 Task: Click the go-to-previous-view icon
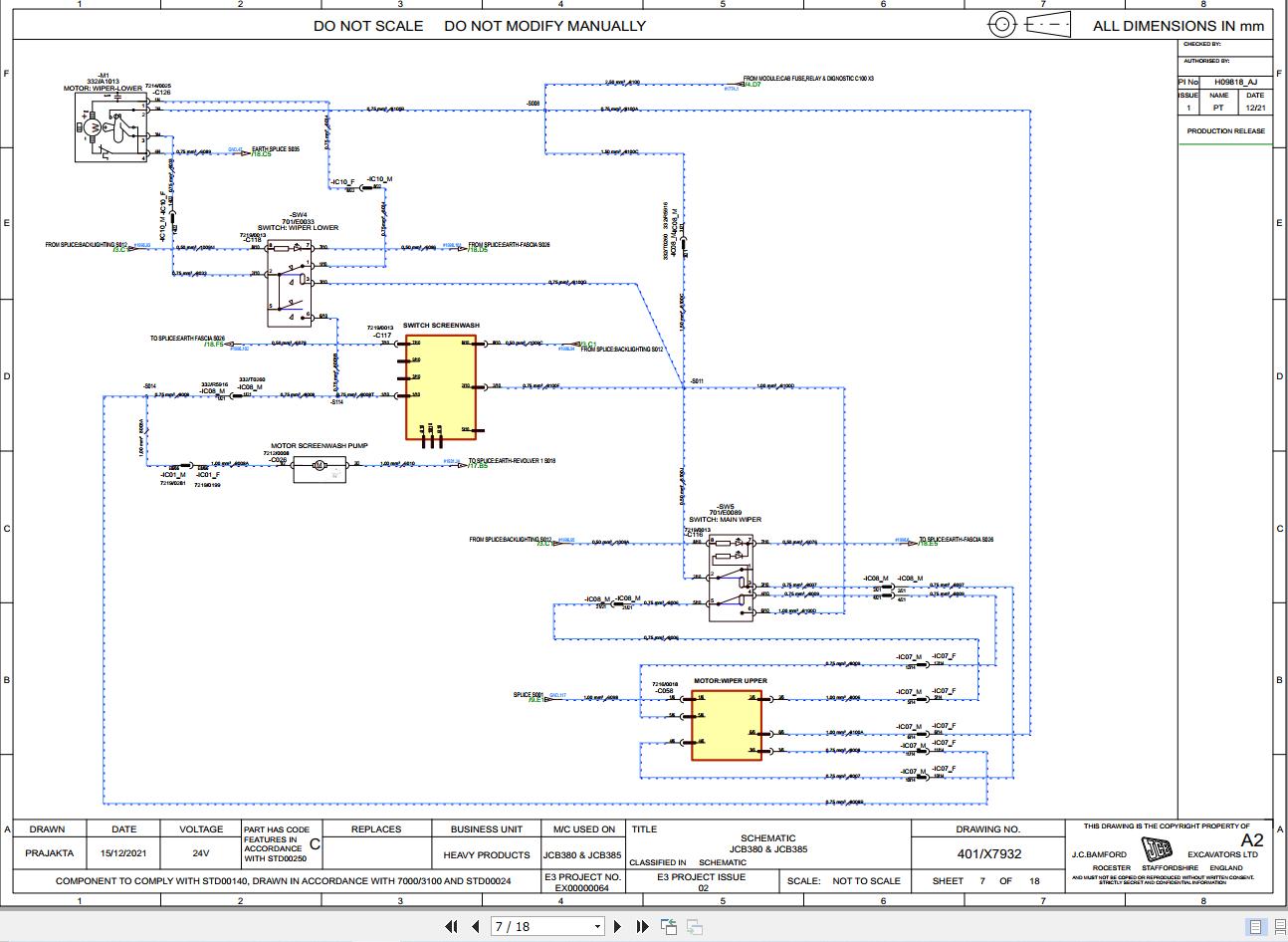(x=670, y=926)
